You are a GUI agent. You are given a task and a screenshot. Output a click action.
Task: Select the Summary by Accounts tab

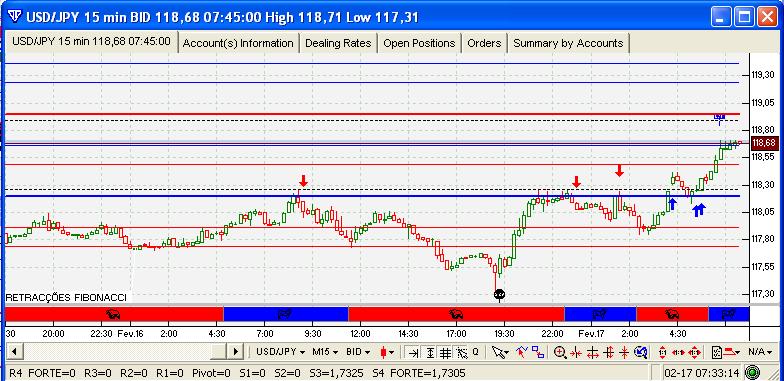(x=568, y=43)
